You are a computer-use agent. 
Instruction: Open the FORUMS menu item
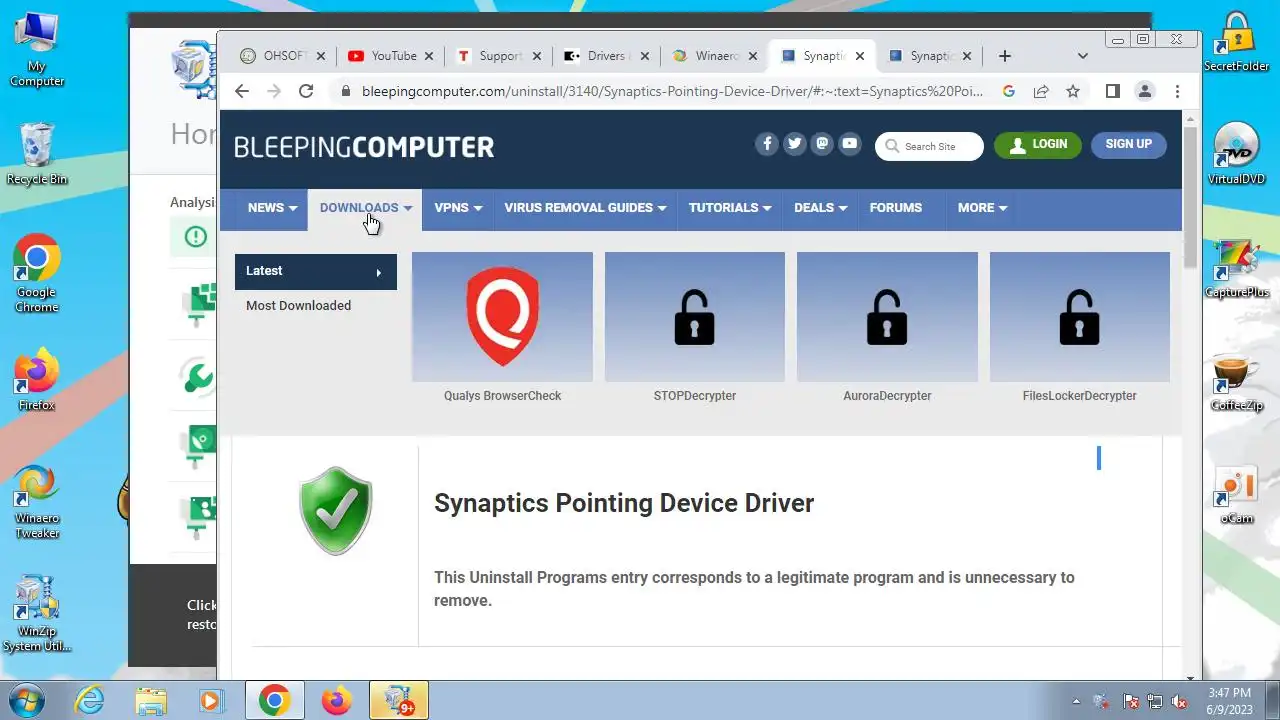click(x=896, y=208)
